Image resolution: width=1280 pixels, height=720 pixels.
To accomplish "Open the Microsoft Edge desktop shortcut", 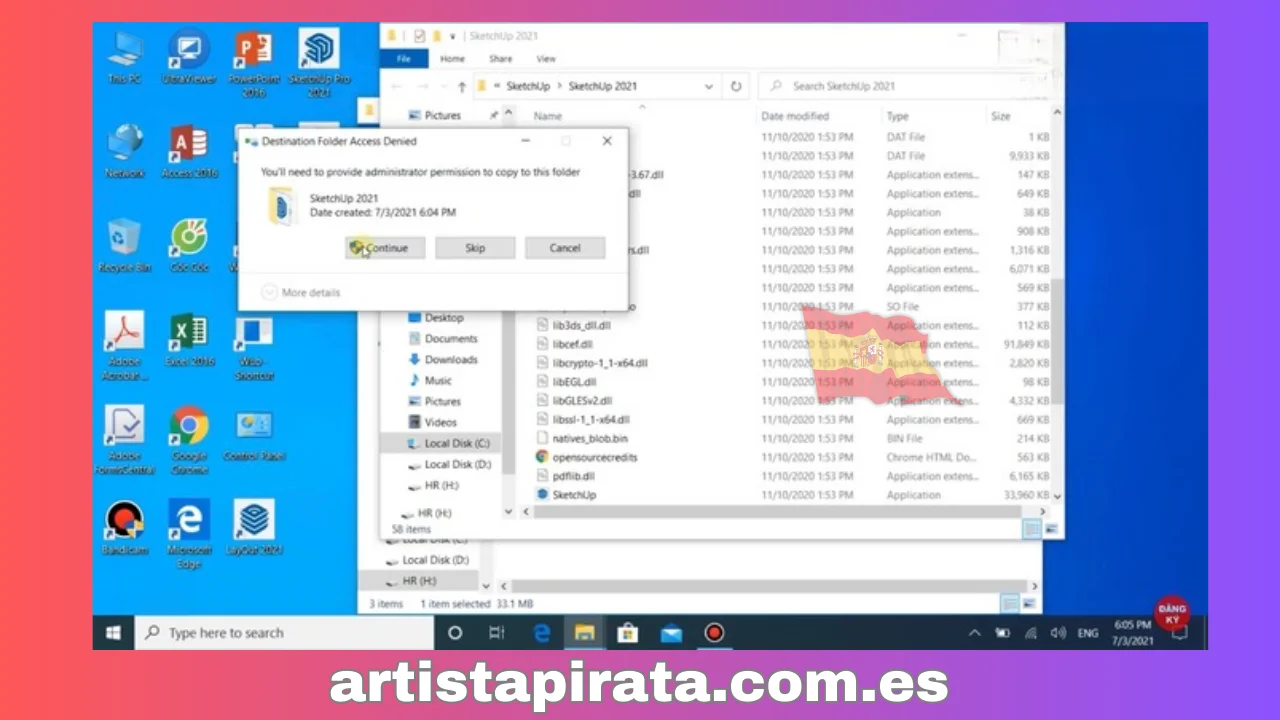I will pyautogui.click(x=189, y=534).
